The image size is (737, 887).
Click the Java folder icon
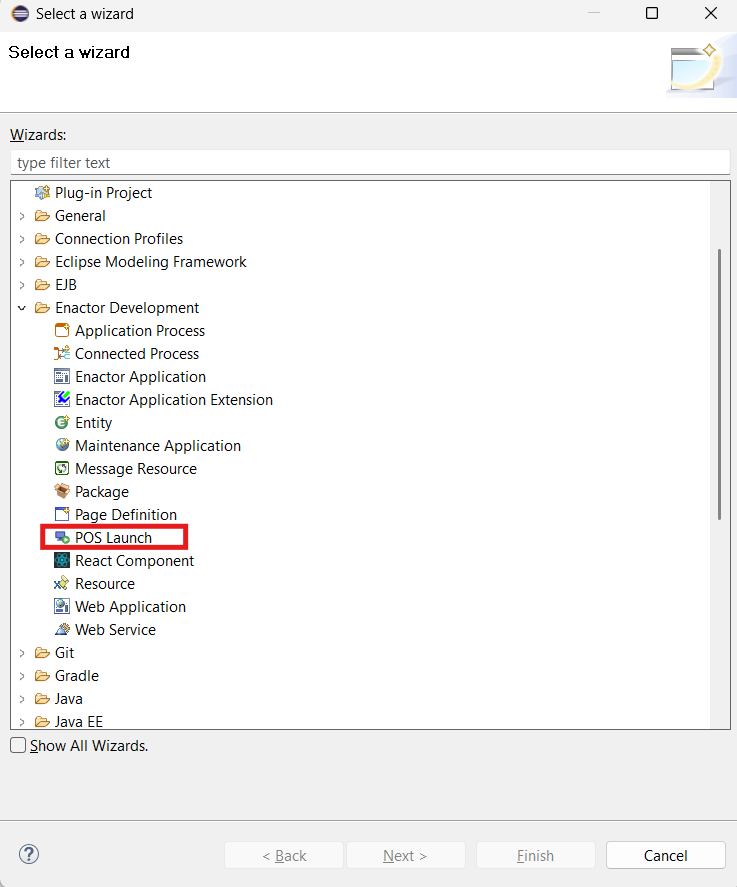click(42, 699)
